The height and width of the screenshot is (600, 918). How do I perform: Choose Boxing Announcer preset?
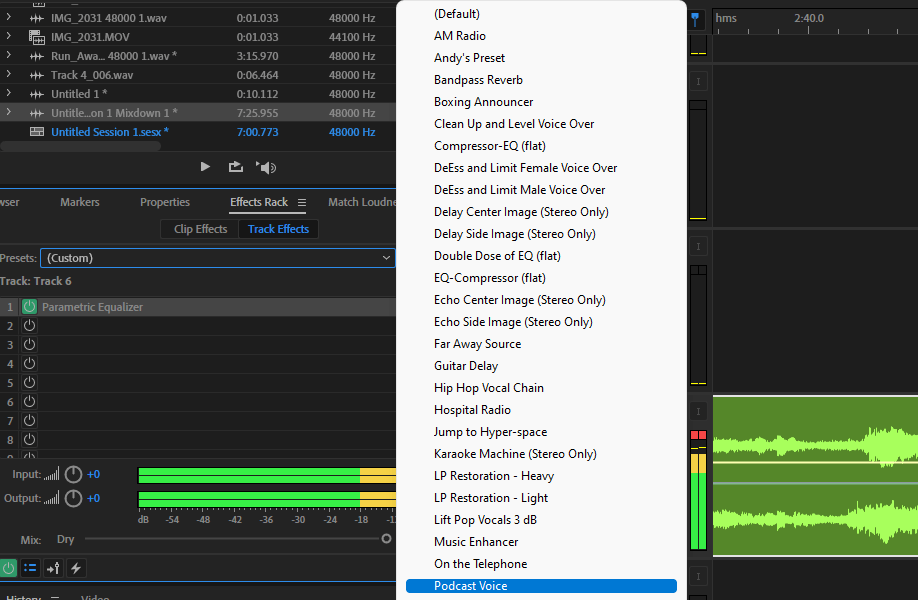coord(484,102)
